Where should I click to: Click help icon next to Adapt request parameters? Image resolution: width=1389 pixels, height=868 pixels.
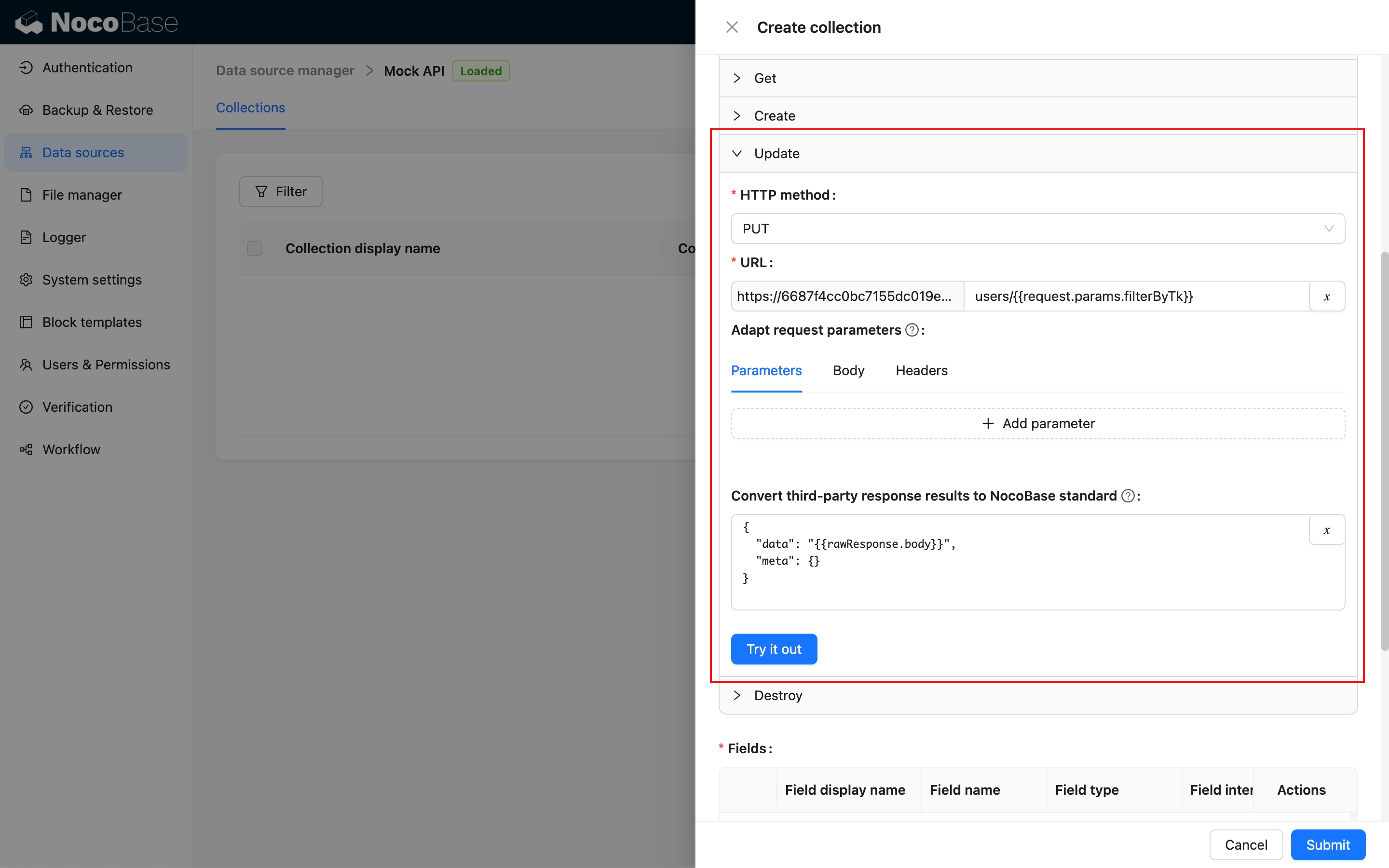coord(912,330)
